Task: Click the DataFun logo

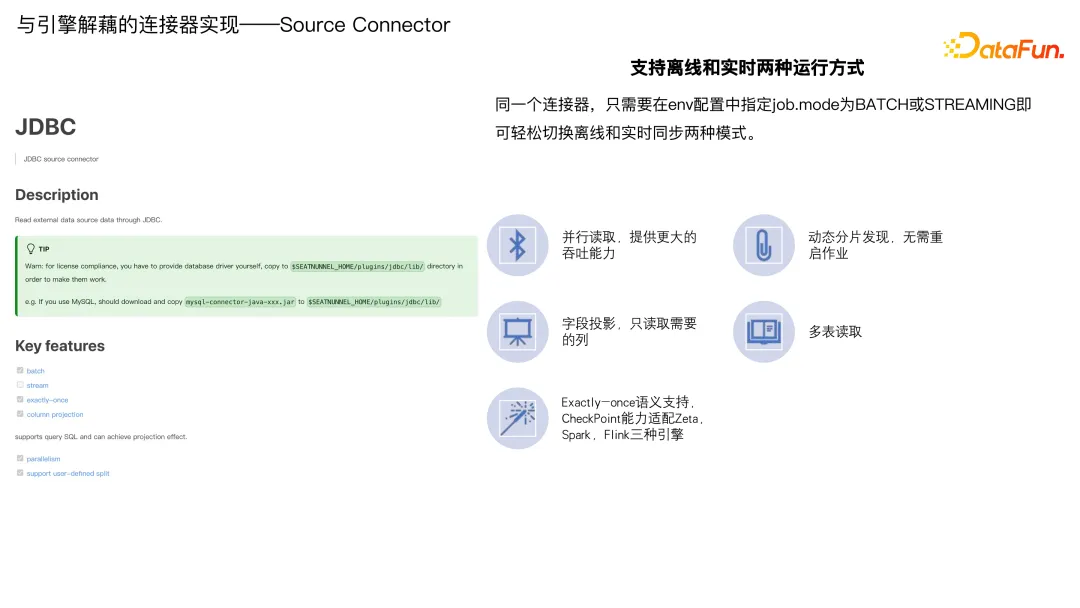Action: [1004, 46]
